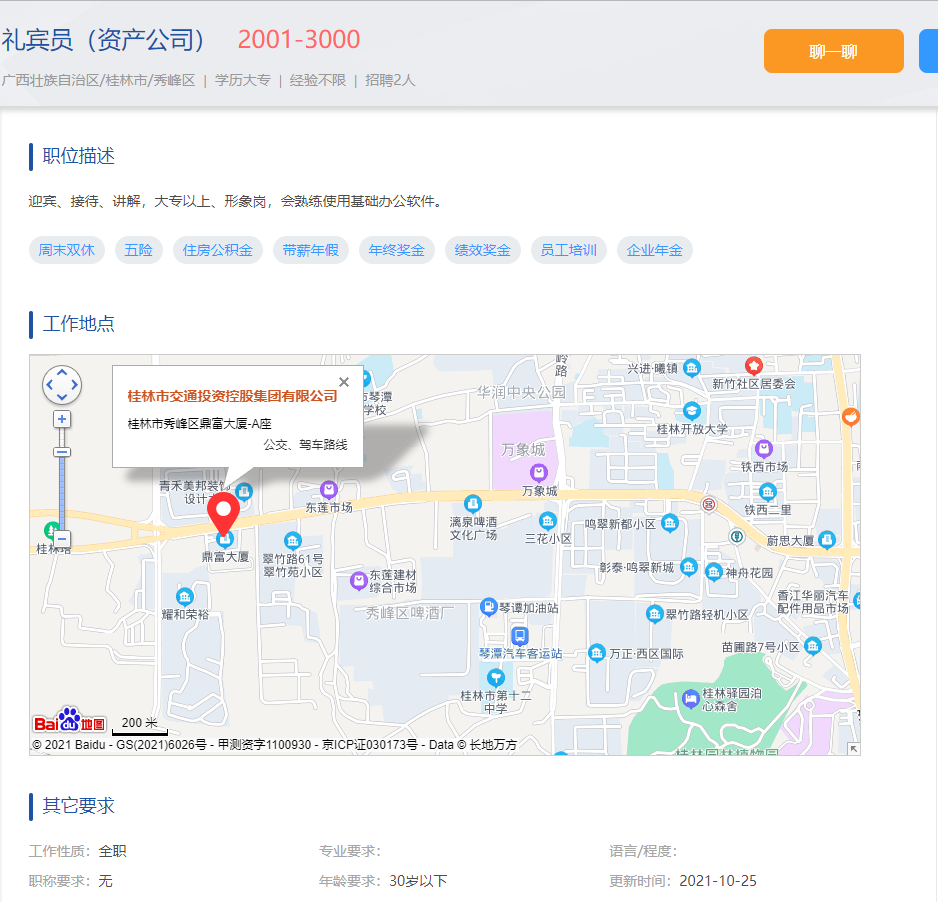
Task: Click the salary text 2001-3000
Action: coord(299,39)
